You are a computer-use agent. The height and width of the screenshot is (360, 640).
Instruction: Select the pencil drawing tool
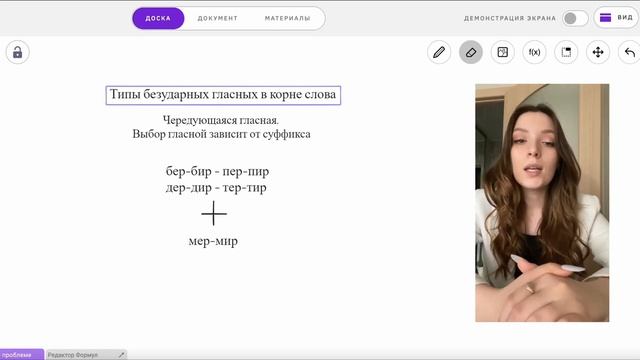(x=439, y=52)
